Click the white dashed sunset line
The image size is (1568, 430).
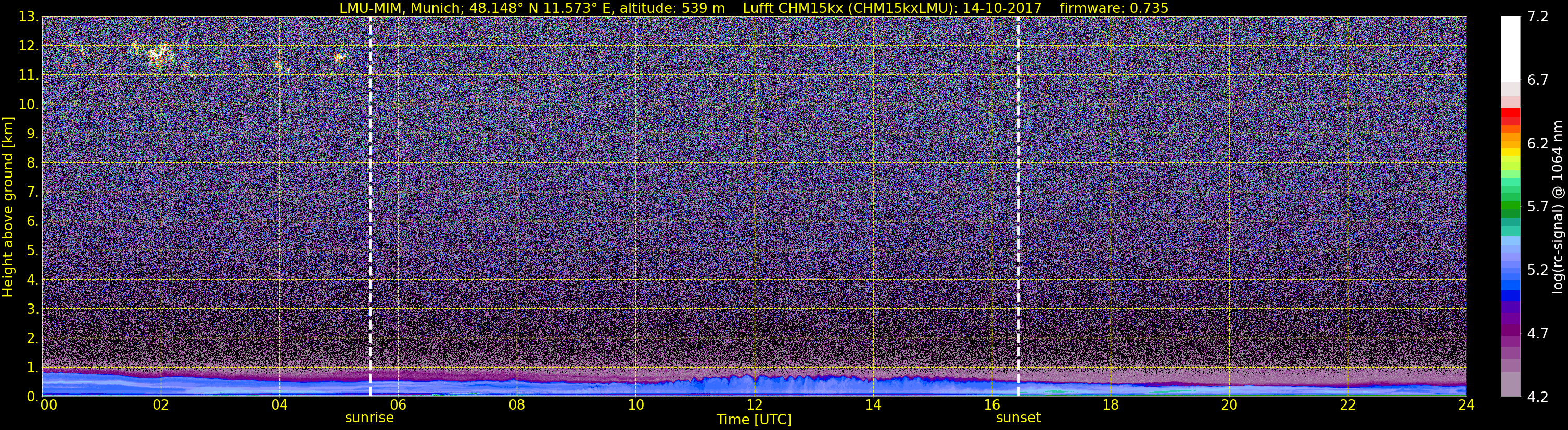pyautogui.click(x=1018, y=207)
